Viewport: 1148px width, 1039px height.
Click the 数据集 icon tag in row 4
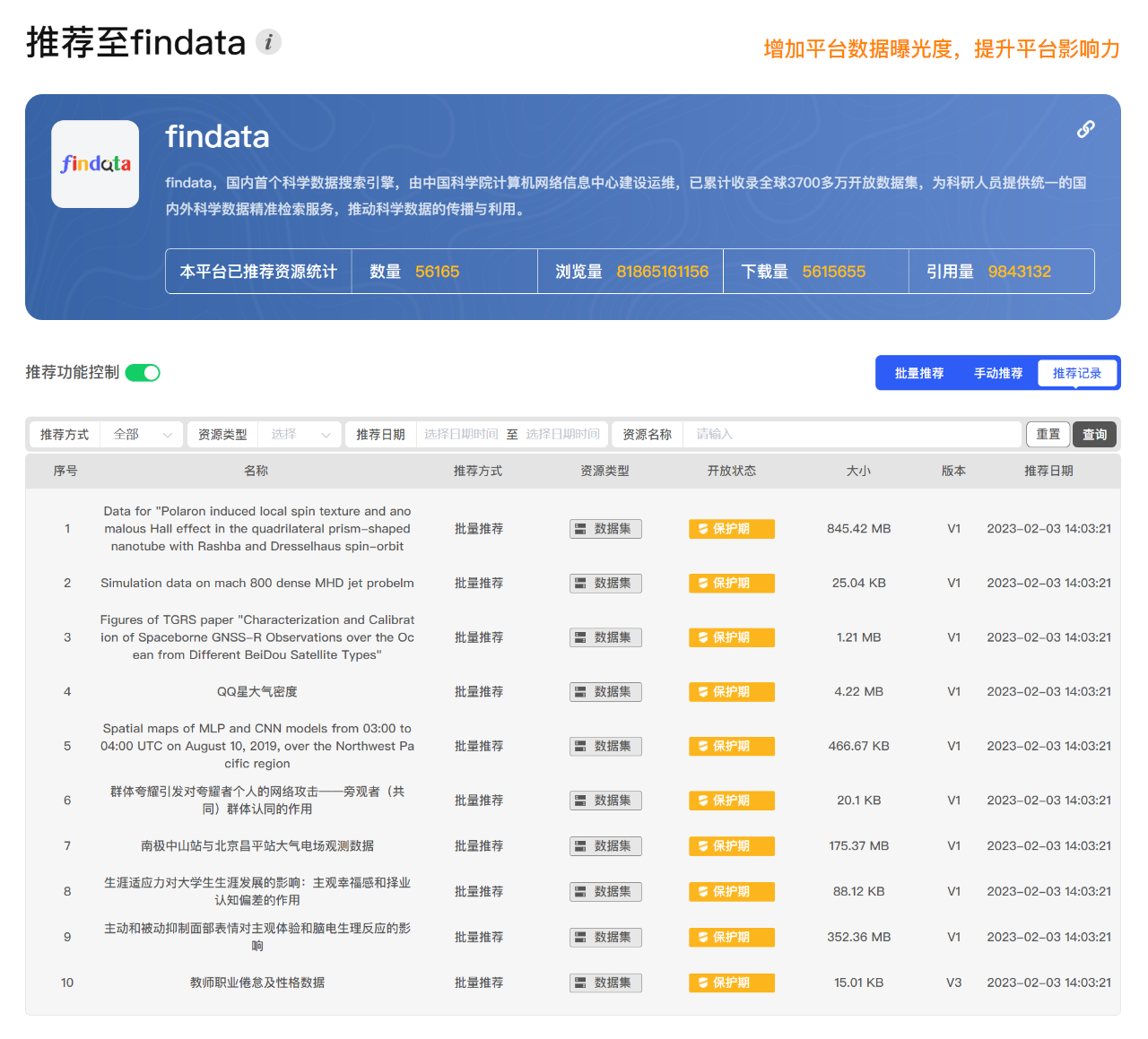[x=605, y=692]
